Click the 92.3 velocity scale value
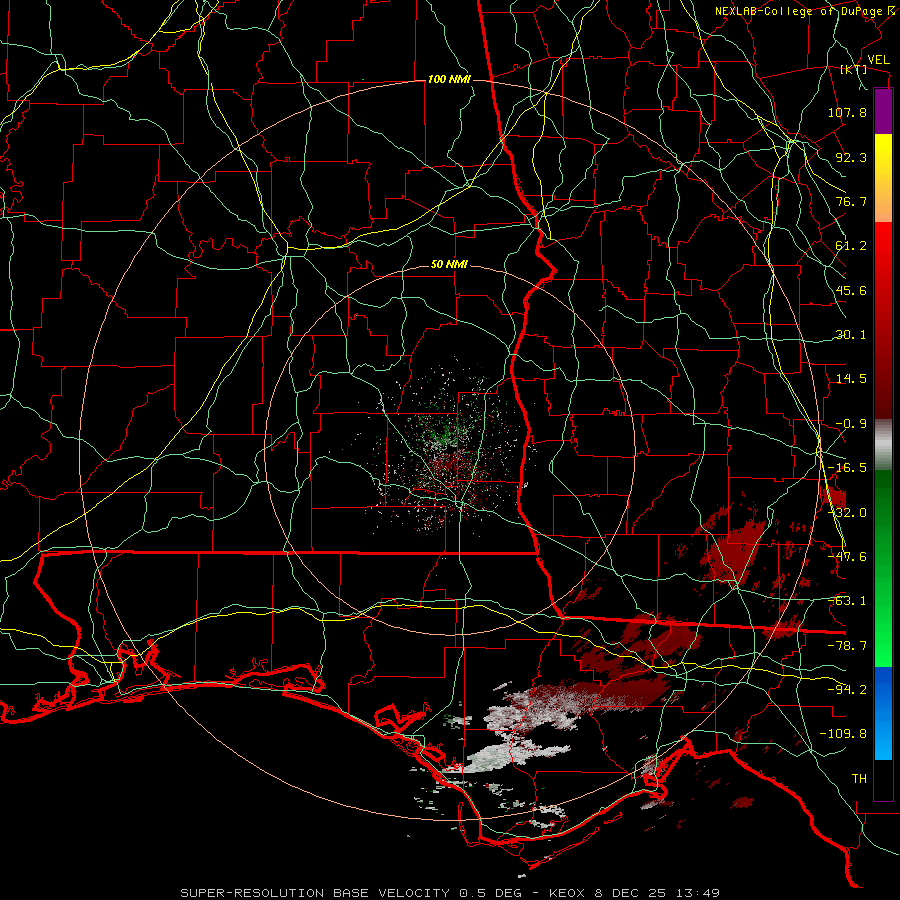The height and width of the screenshot is (900, 900). [x=851, y=157]
